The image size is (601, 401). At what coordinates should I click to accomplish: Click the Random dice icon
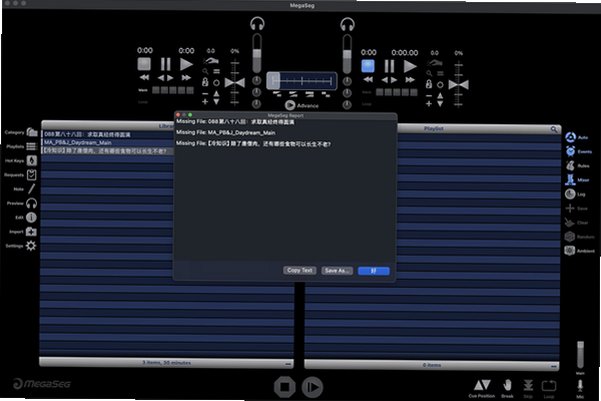coord(570,237)
